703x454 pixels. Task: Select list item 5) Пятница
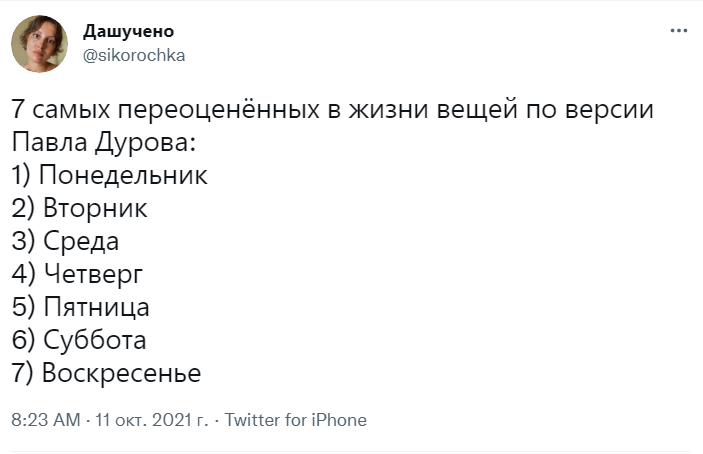click(81, 308)
